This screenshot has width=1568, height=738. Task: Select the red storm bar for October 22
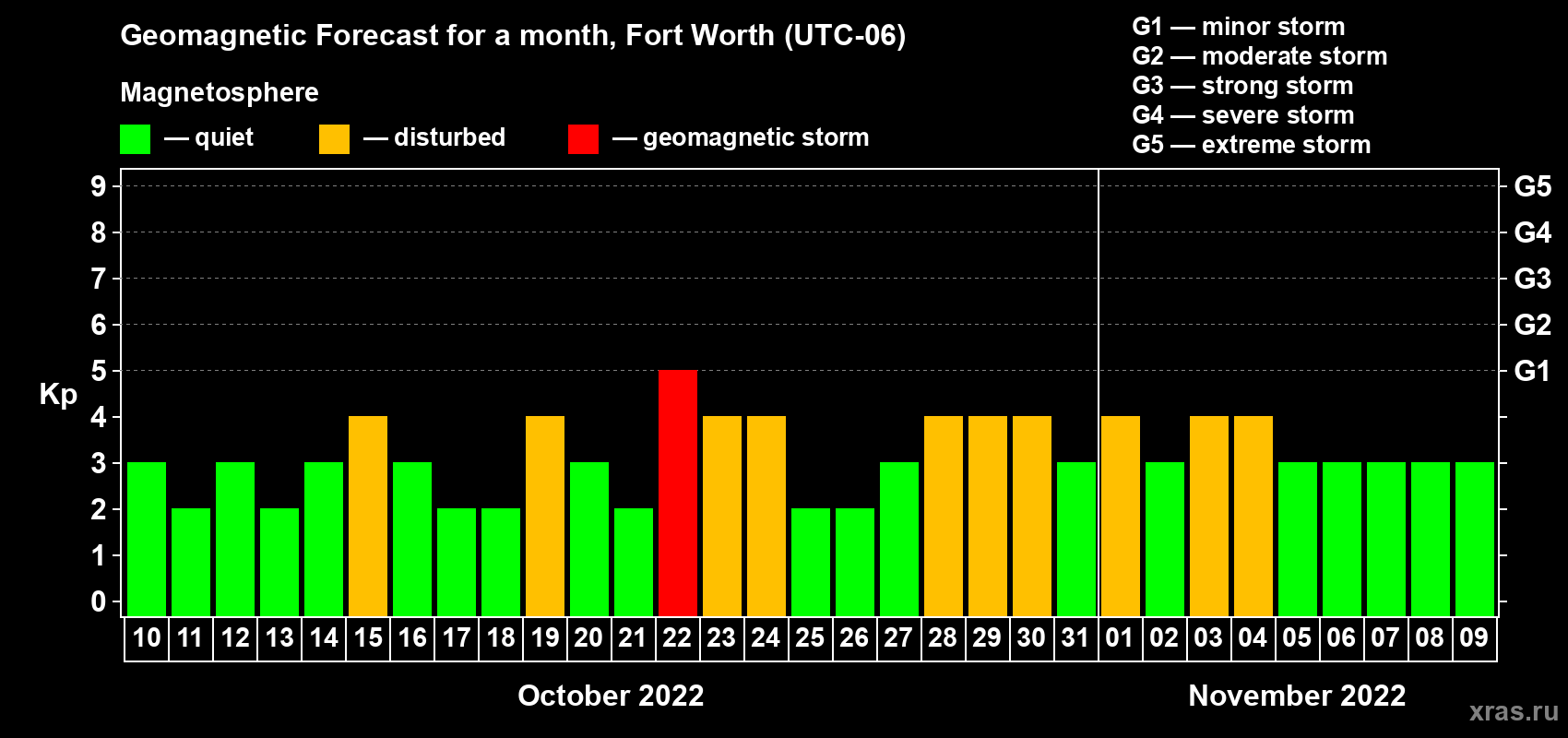pyautogui.click(x=678, y=493)
